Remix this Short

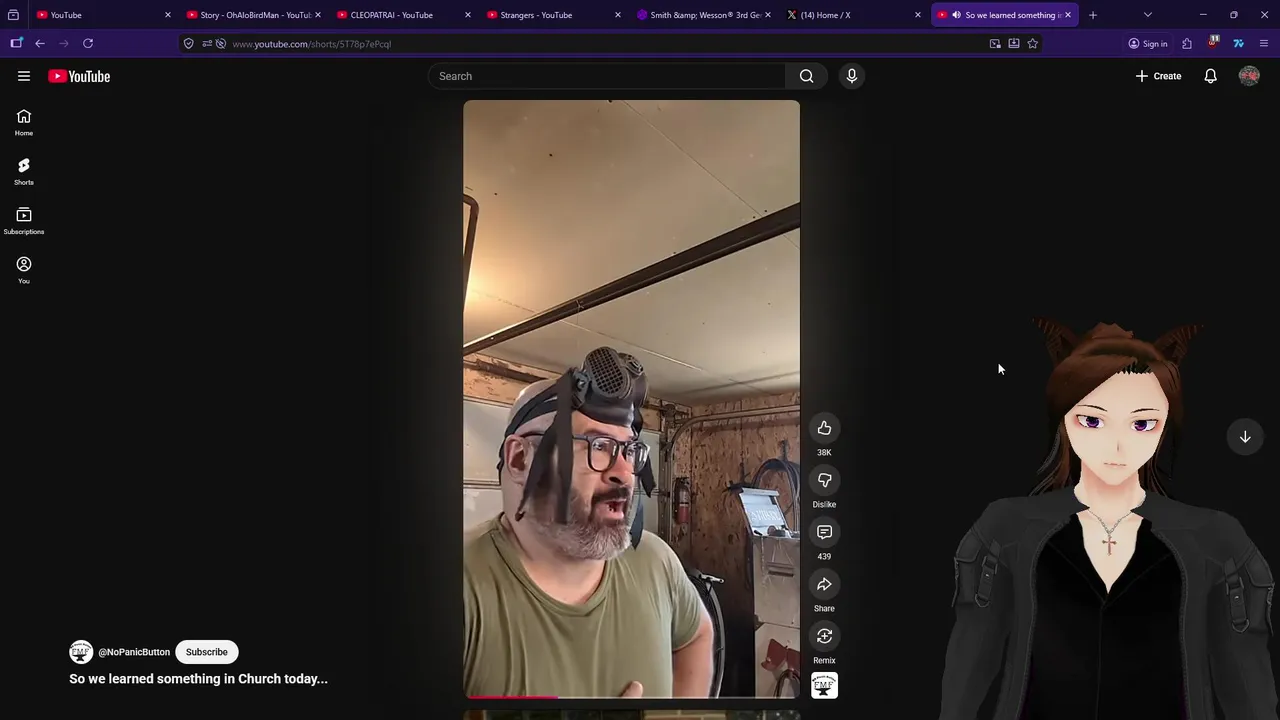824,636
